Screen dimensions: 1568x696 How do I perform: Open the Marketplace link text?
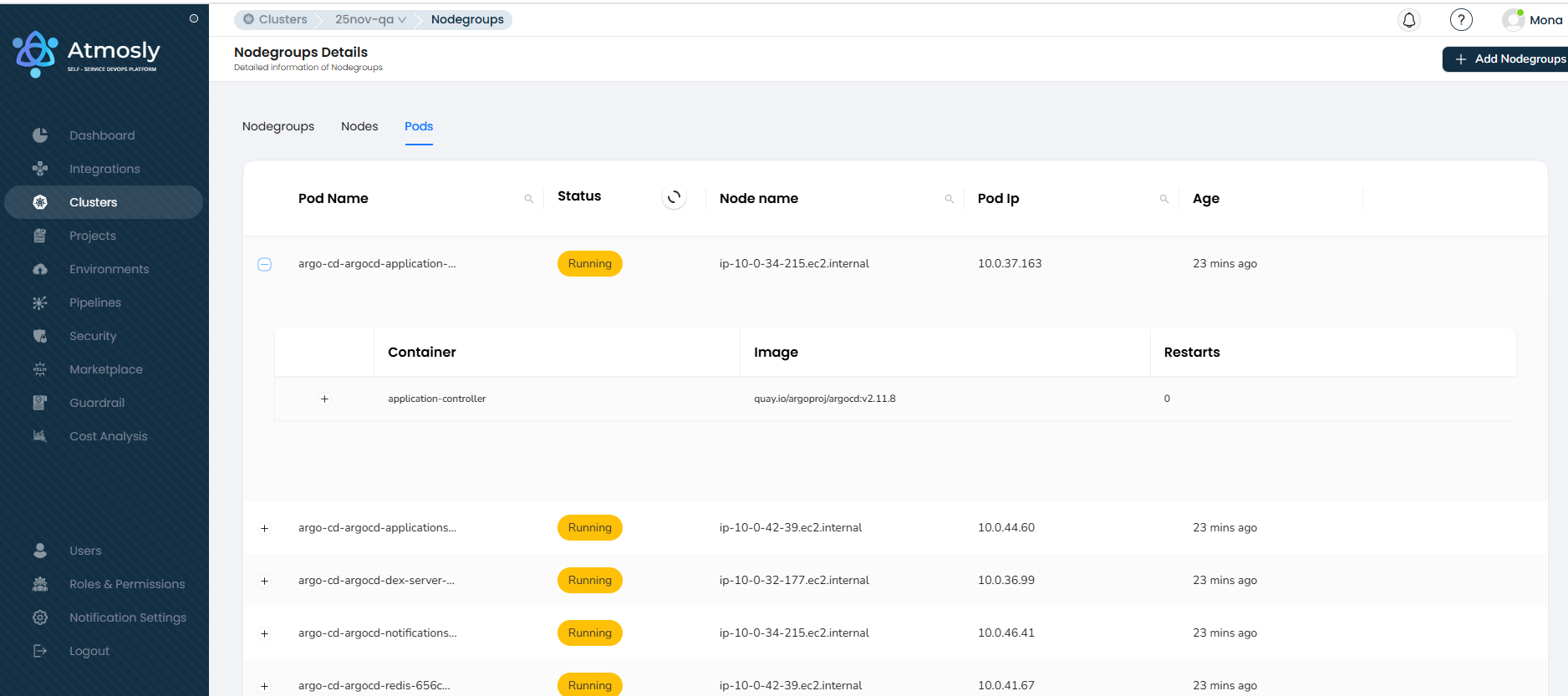point(106,369)
